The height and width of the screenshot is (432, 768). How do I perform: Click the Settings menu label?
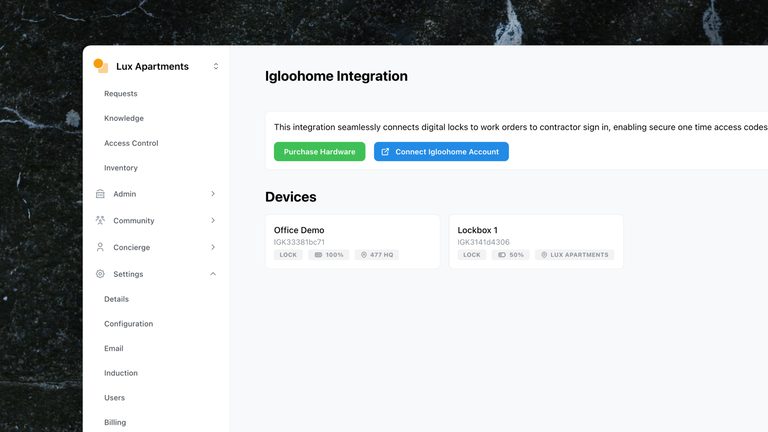point(128,274)
